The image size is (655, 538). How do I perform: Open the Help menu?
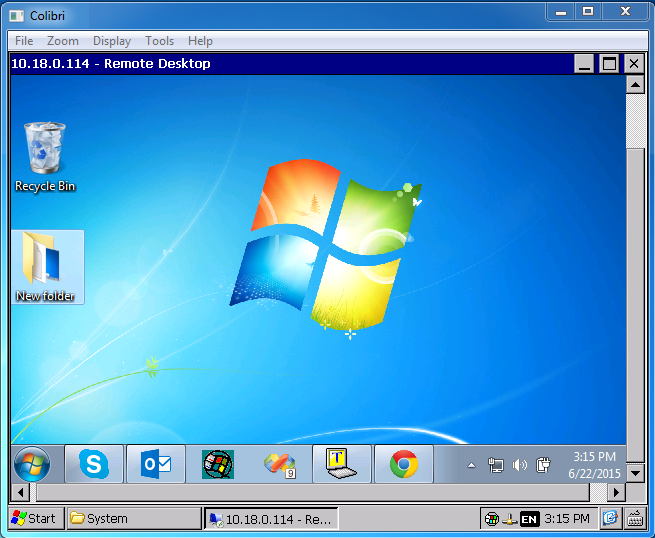[200, 41]
